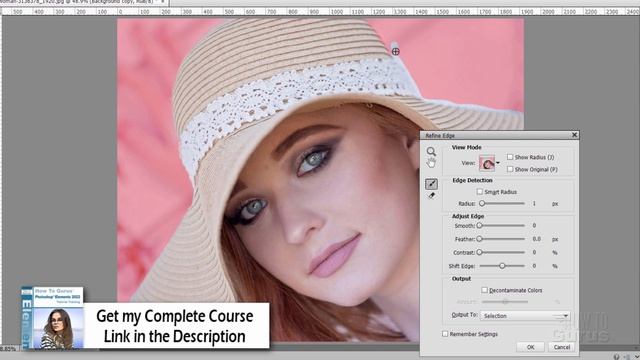Open the Output To dropdown
The width and height of the screenshot is (640, 360).
(x=525, y=316)
